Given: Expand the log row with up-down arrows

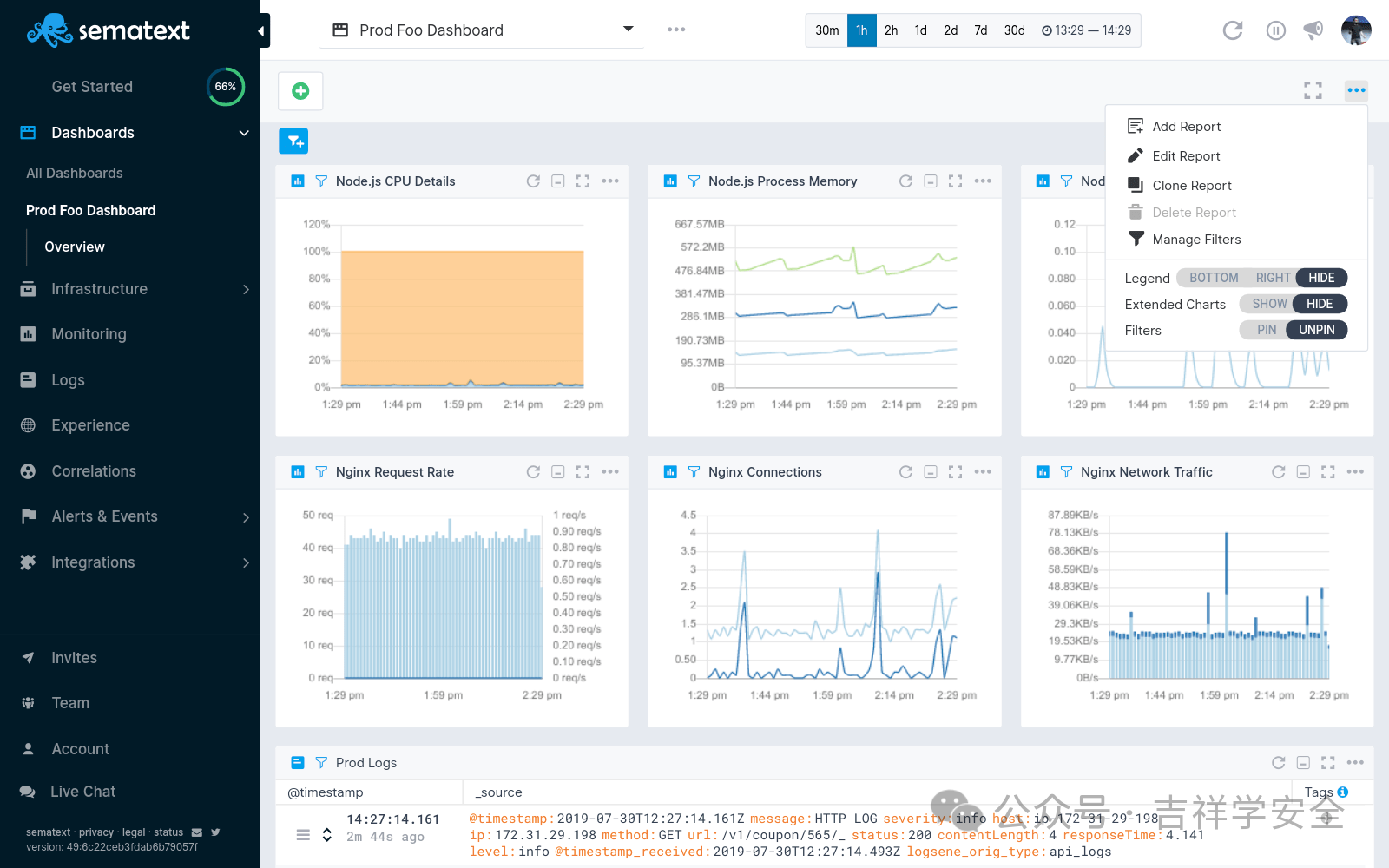Looking at the screenshot, I should (327, 835).
